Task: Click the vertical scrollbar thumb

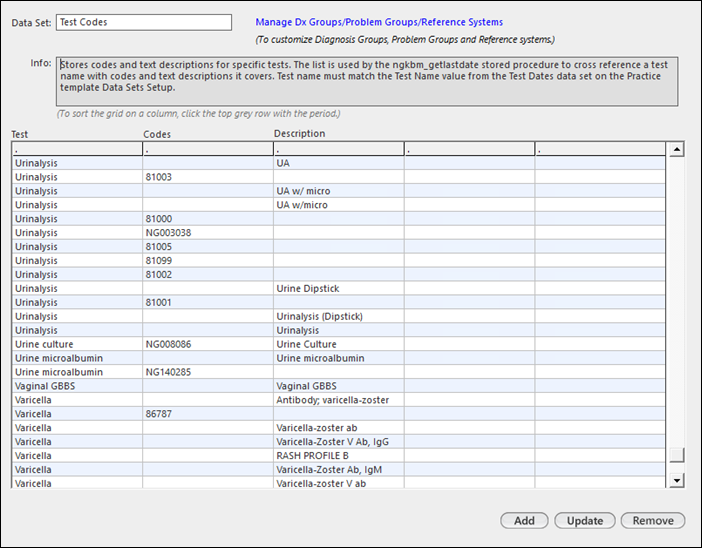Action: coord(676,455)
